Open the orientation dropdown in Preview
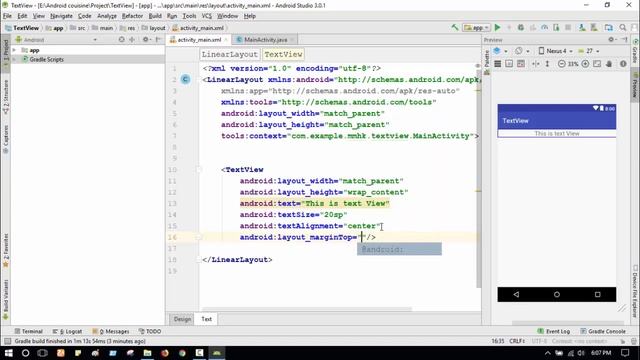 pyautogui.click(x=522, y=51)
